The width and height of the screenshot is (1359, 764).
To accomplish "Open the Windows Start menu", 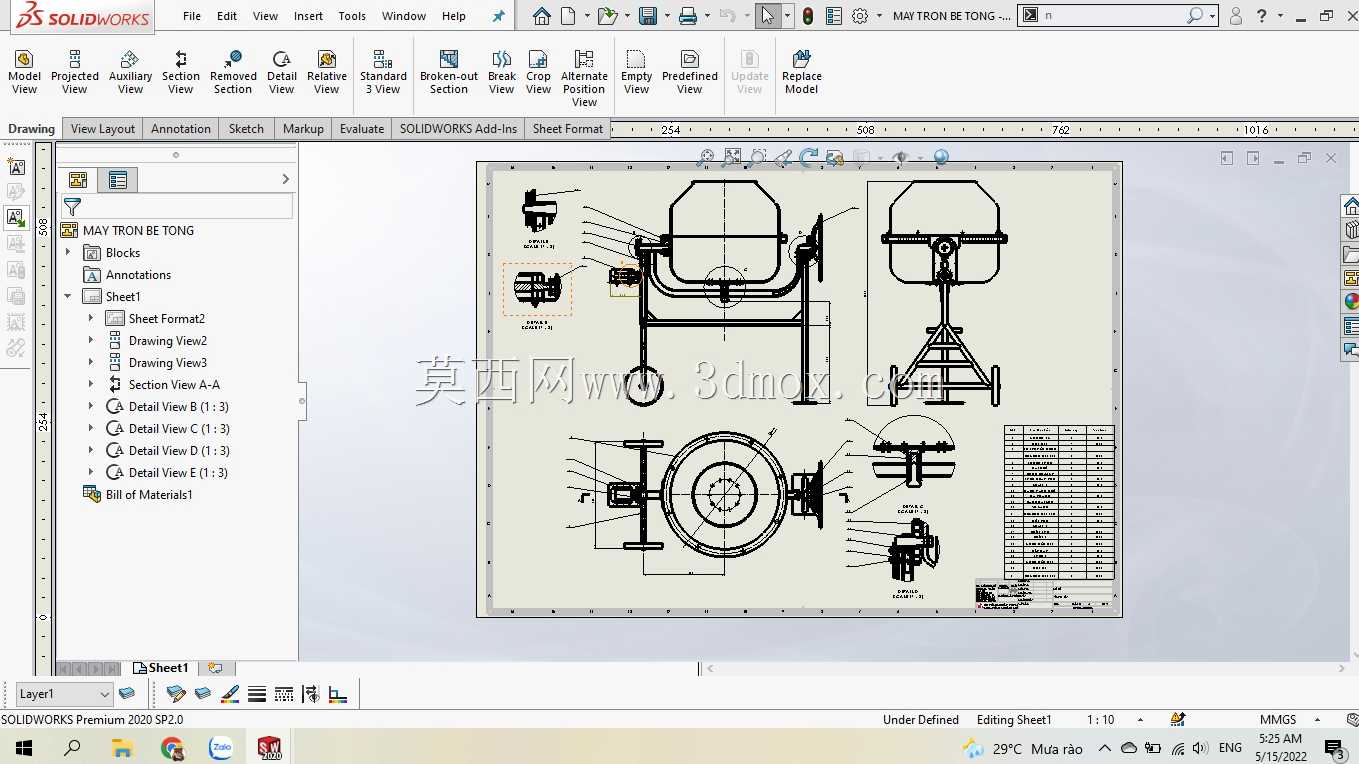I will [23, 748].
